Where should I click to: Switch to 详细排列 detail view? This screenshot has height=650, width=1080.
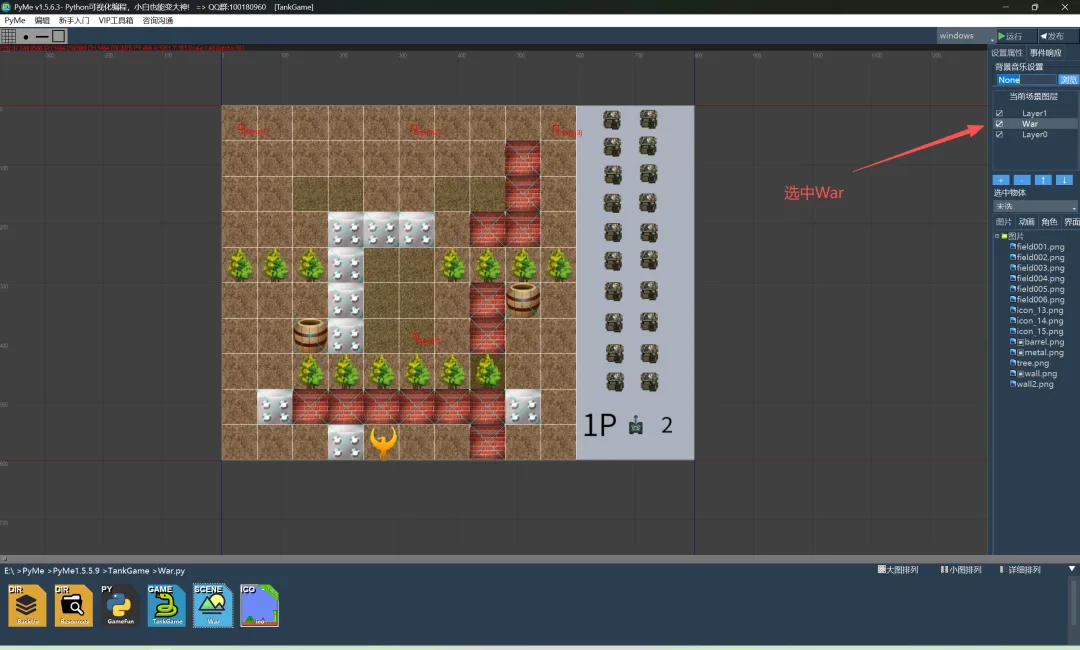coord(1020,569)
